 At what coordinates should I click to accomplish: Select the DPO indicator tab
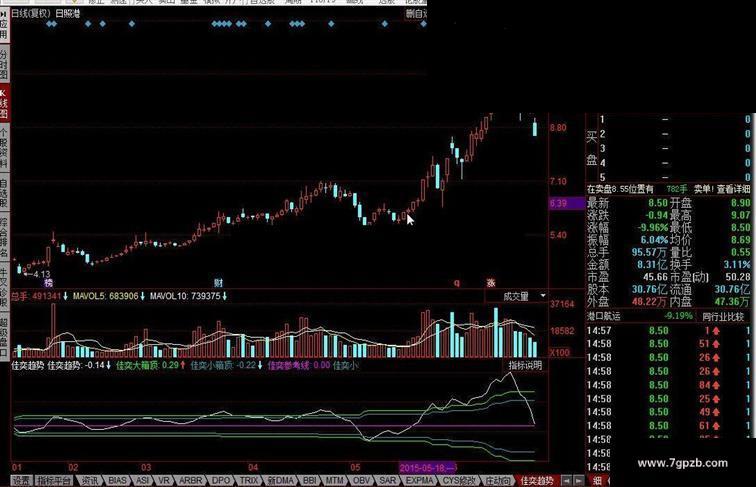click(x=221, y=481)
